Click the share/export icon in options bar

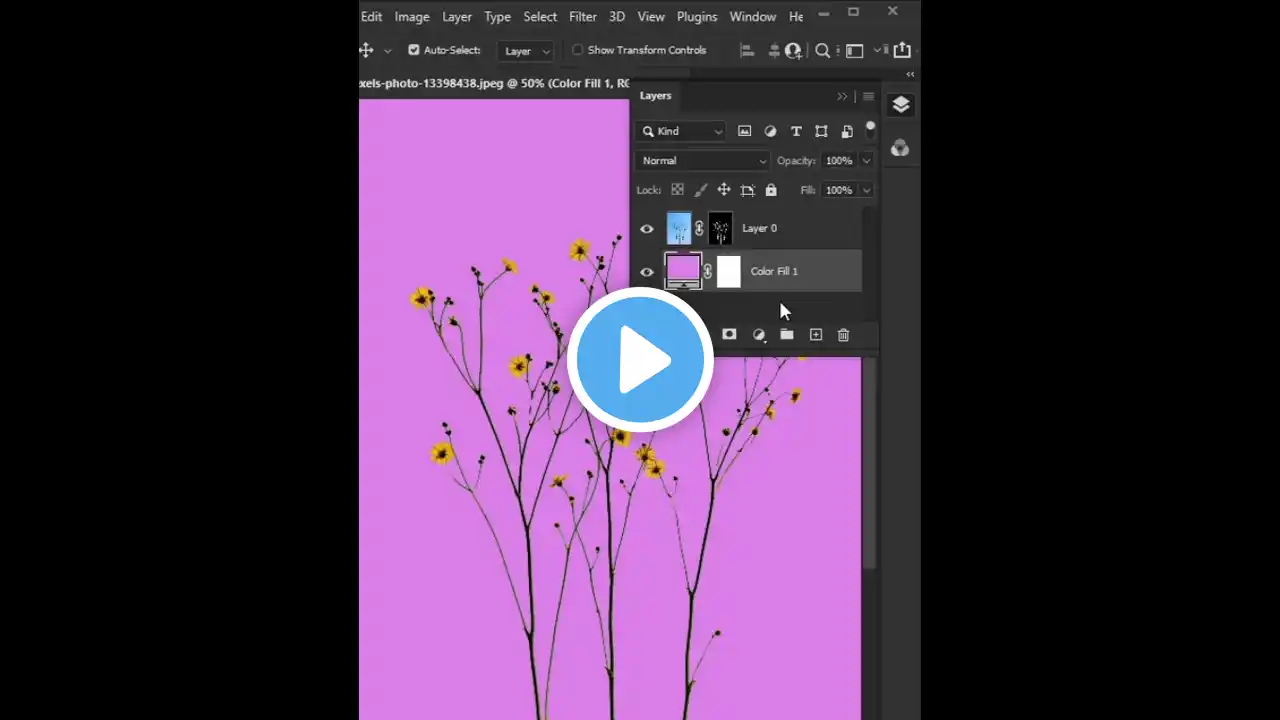point(902,50)
